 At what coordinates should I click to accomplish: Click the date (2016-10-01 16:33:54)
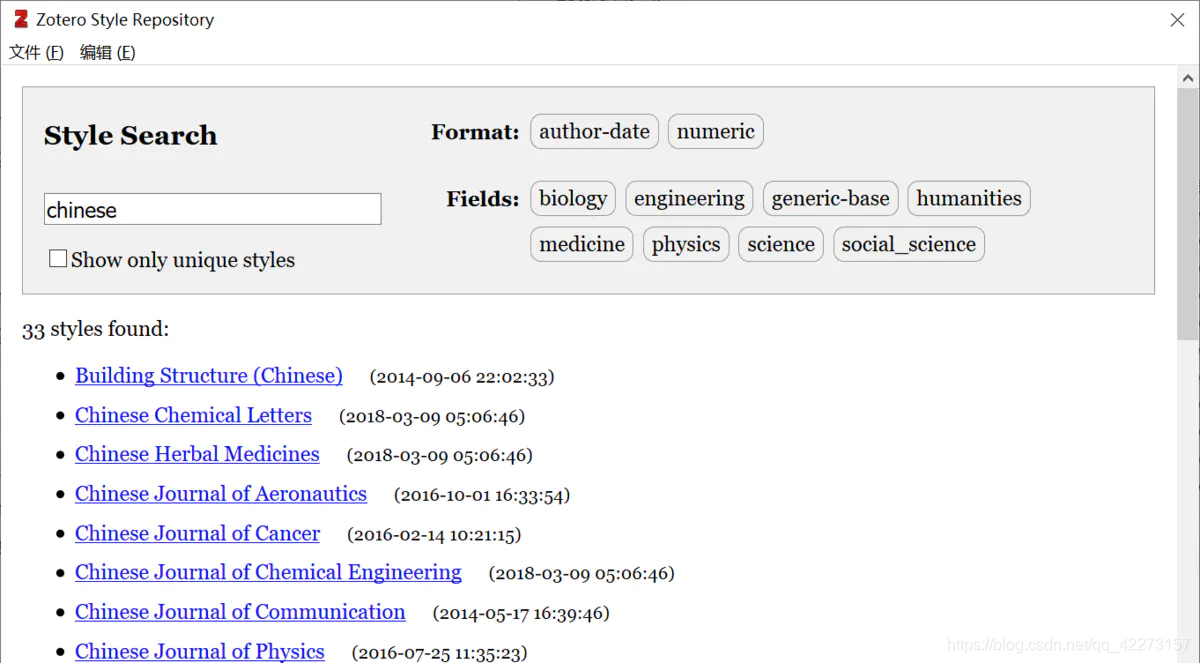[482, 495]
